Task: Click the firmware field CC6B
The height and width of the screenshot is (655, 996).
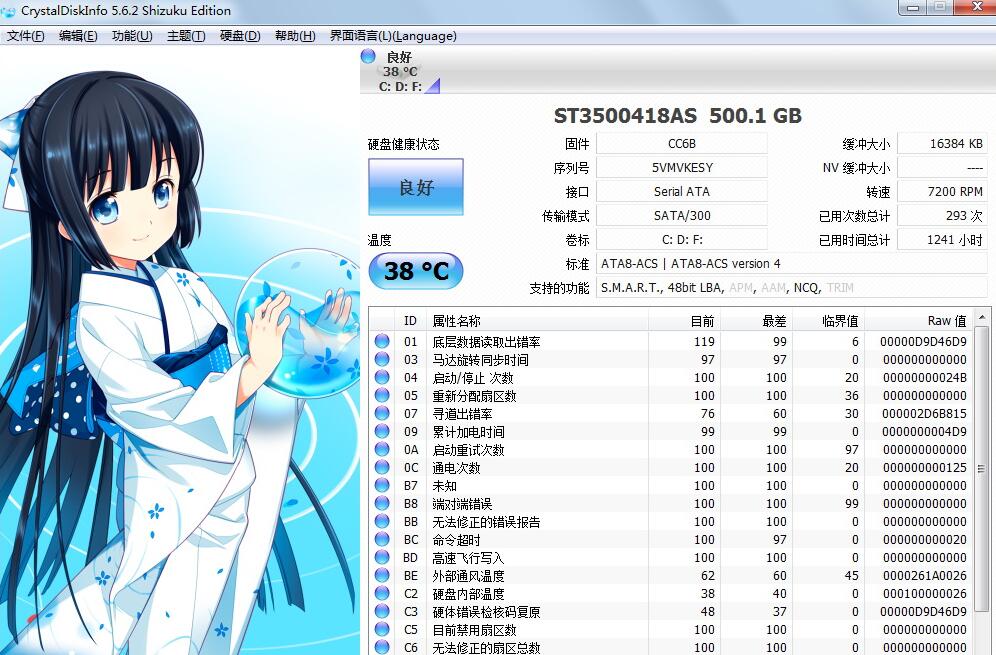Action: [x=682, y=144]
